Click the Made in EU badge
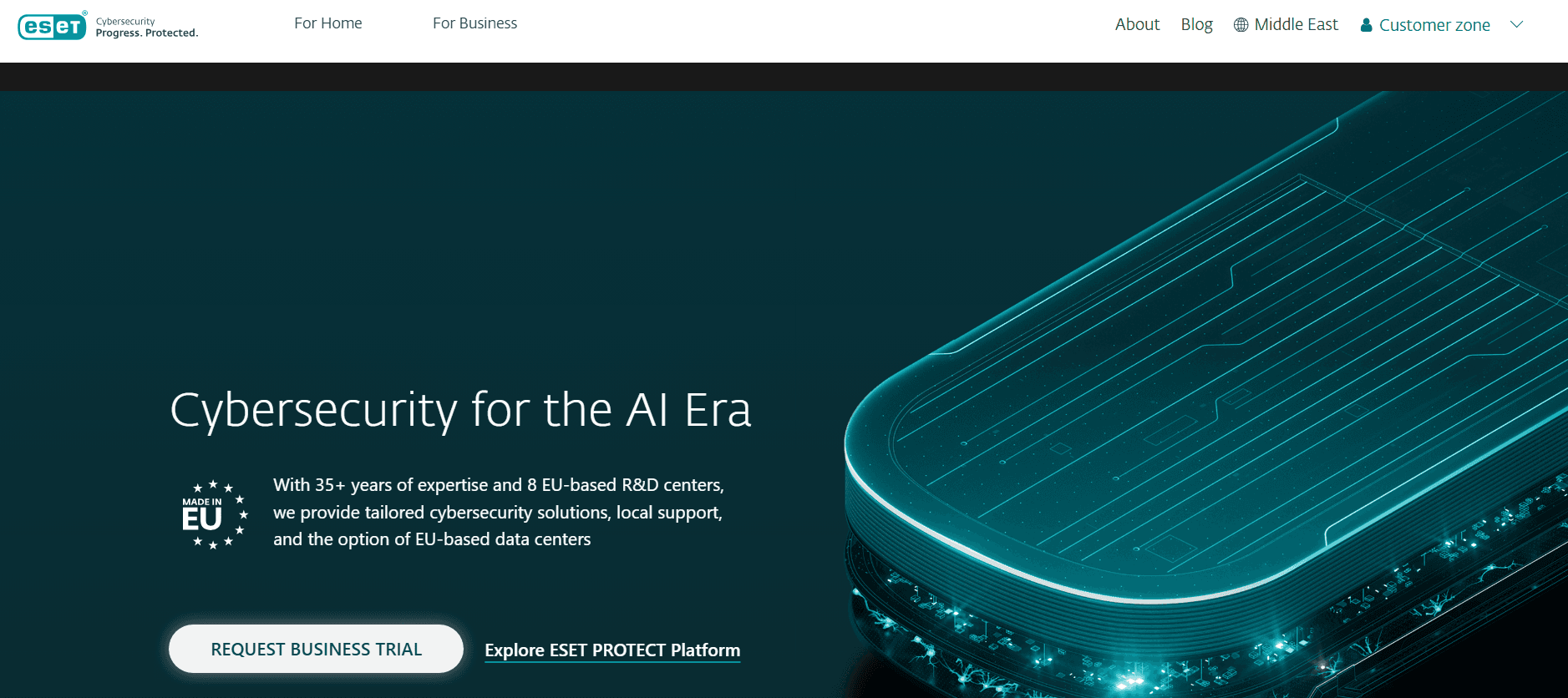 click(x=215, y=513)
